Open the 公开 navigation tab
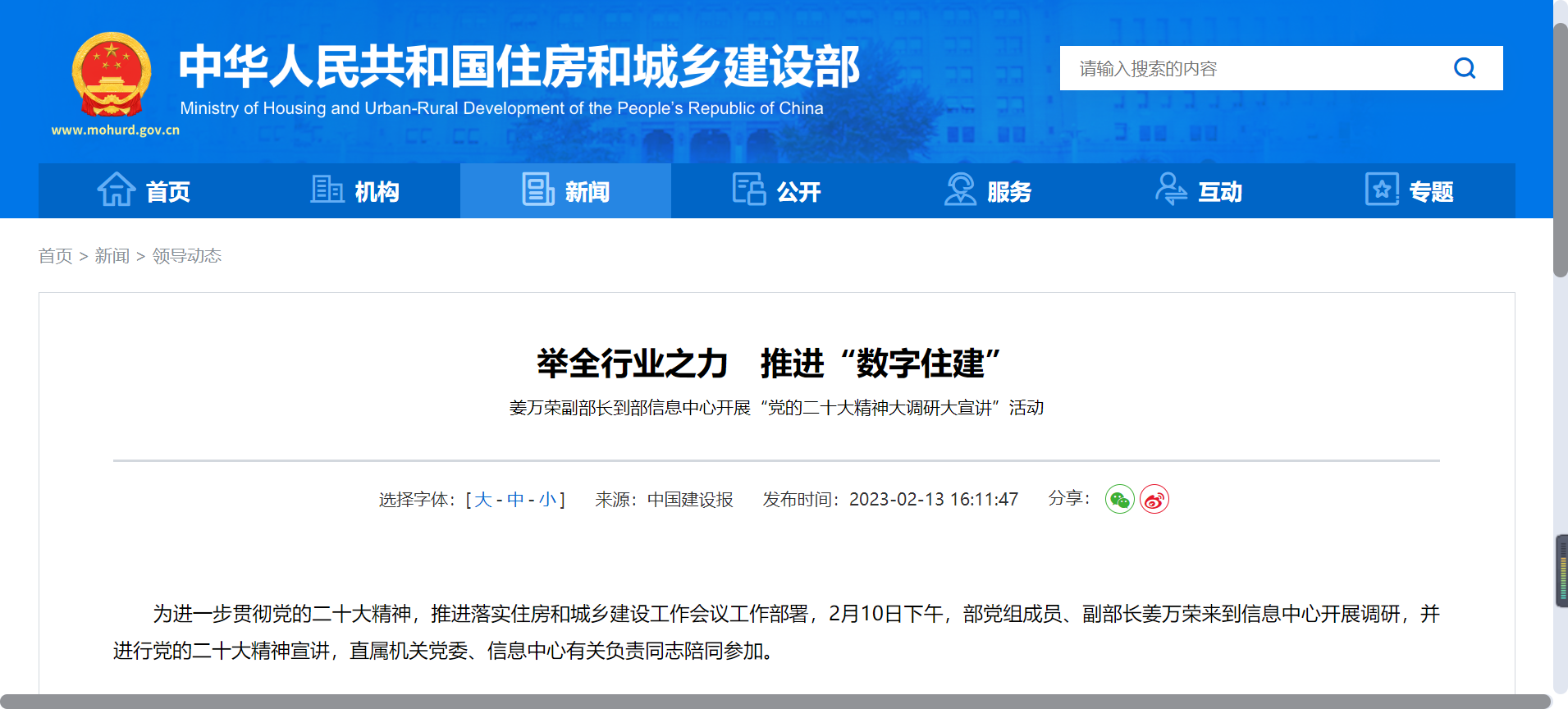This screenshot has height=709, width=1568. coord(776,191)
